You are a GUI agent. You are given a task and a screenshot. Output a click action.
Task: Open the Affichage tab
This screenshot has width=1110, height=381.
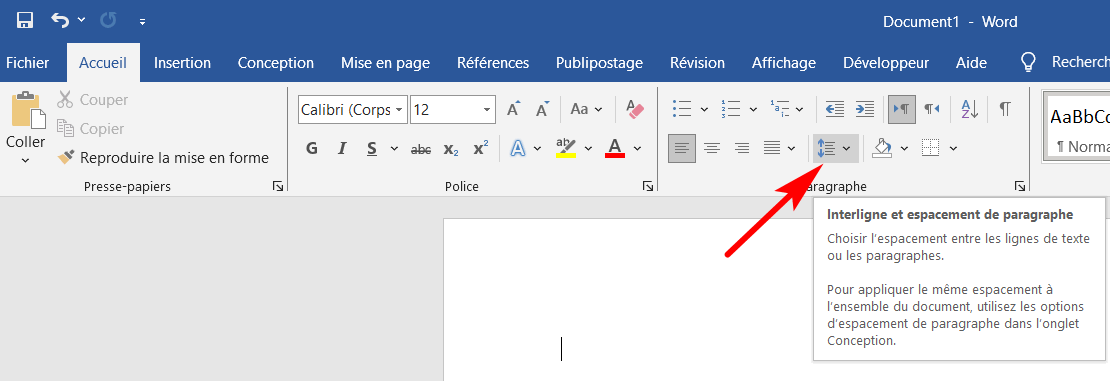[x=784, y=63]
